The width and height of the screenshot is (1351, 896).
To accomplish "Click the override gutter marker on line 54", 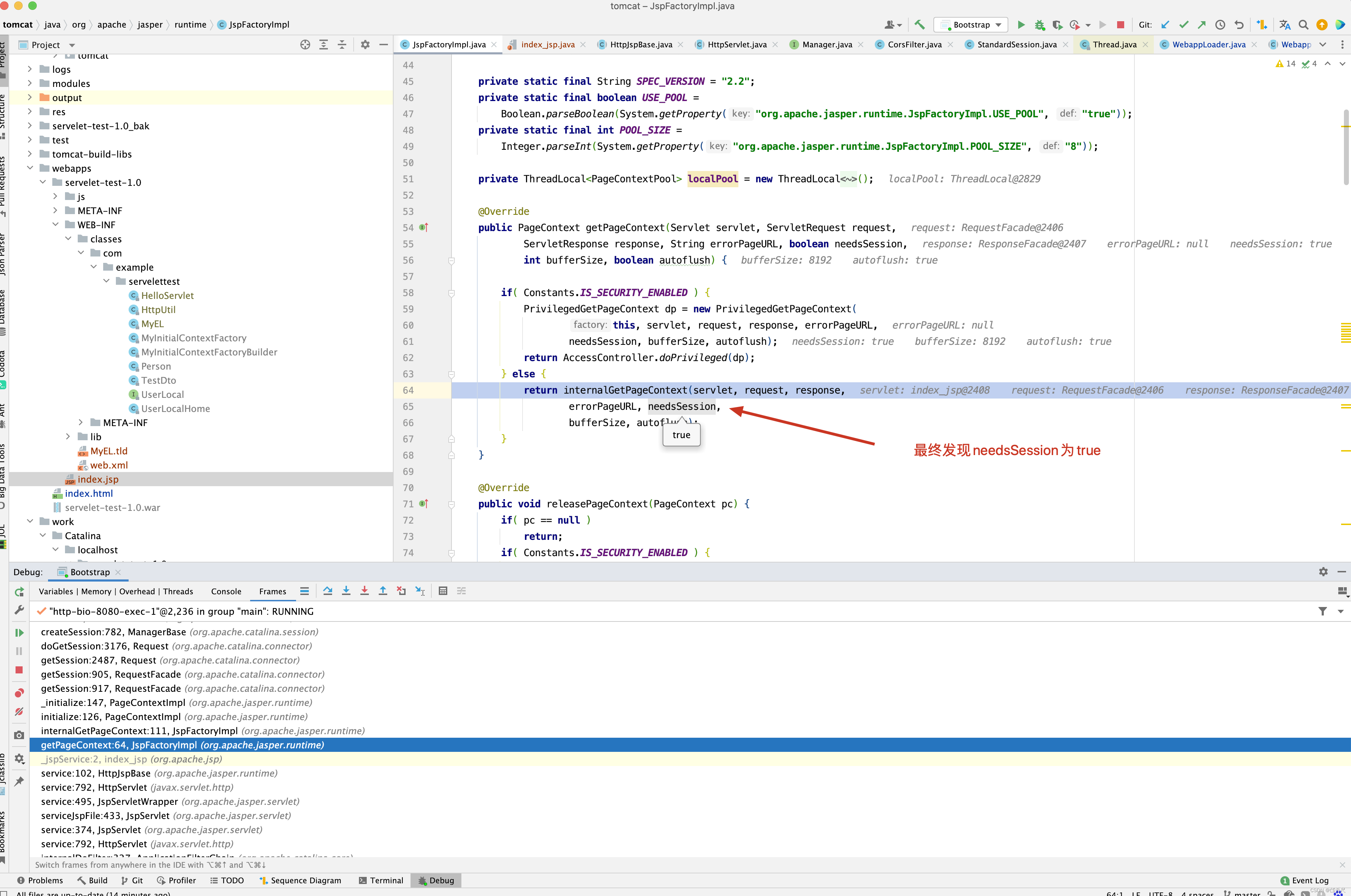I will pyautogui.click(x=424, y=228).
